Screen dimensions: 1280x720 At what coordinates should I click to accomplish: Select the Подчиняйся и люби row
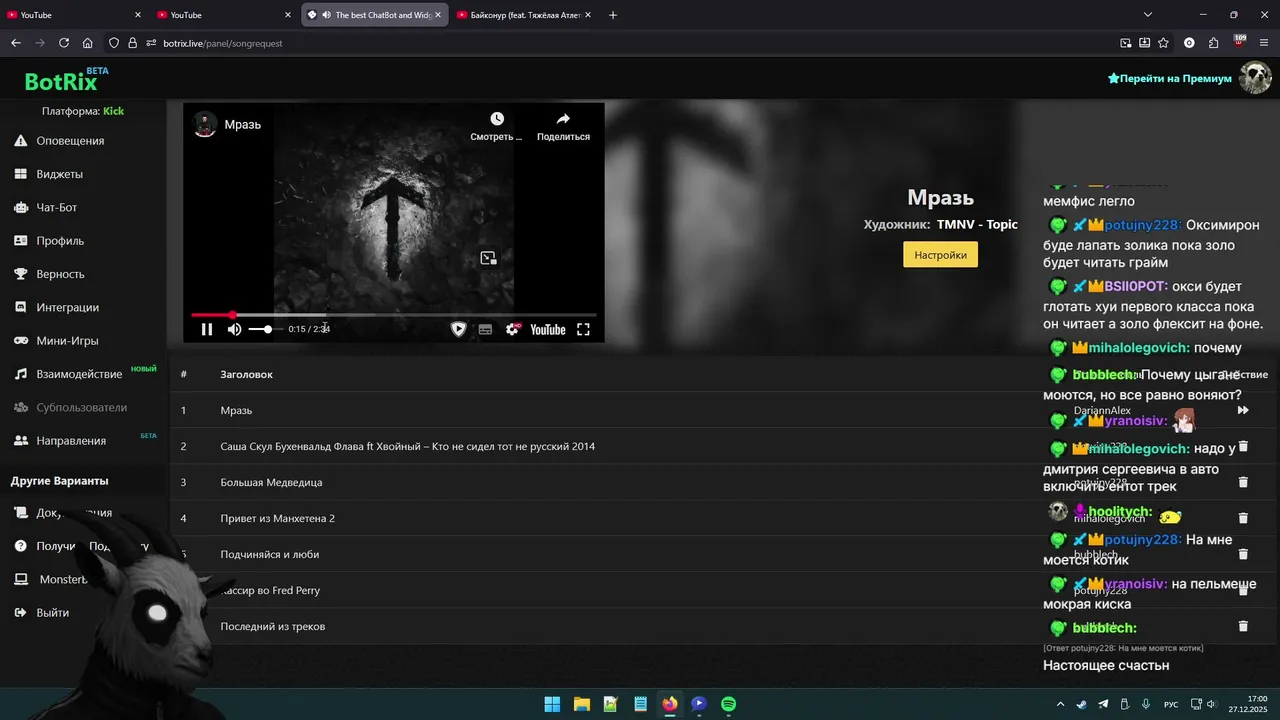click(x=722, y=554)
